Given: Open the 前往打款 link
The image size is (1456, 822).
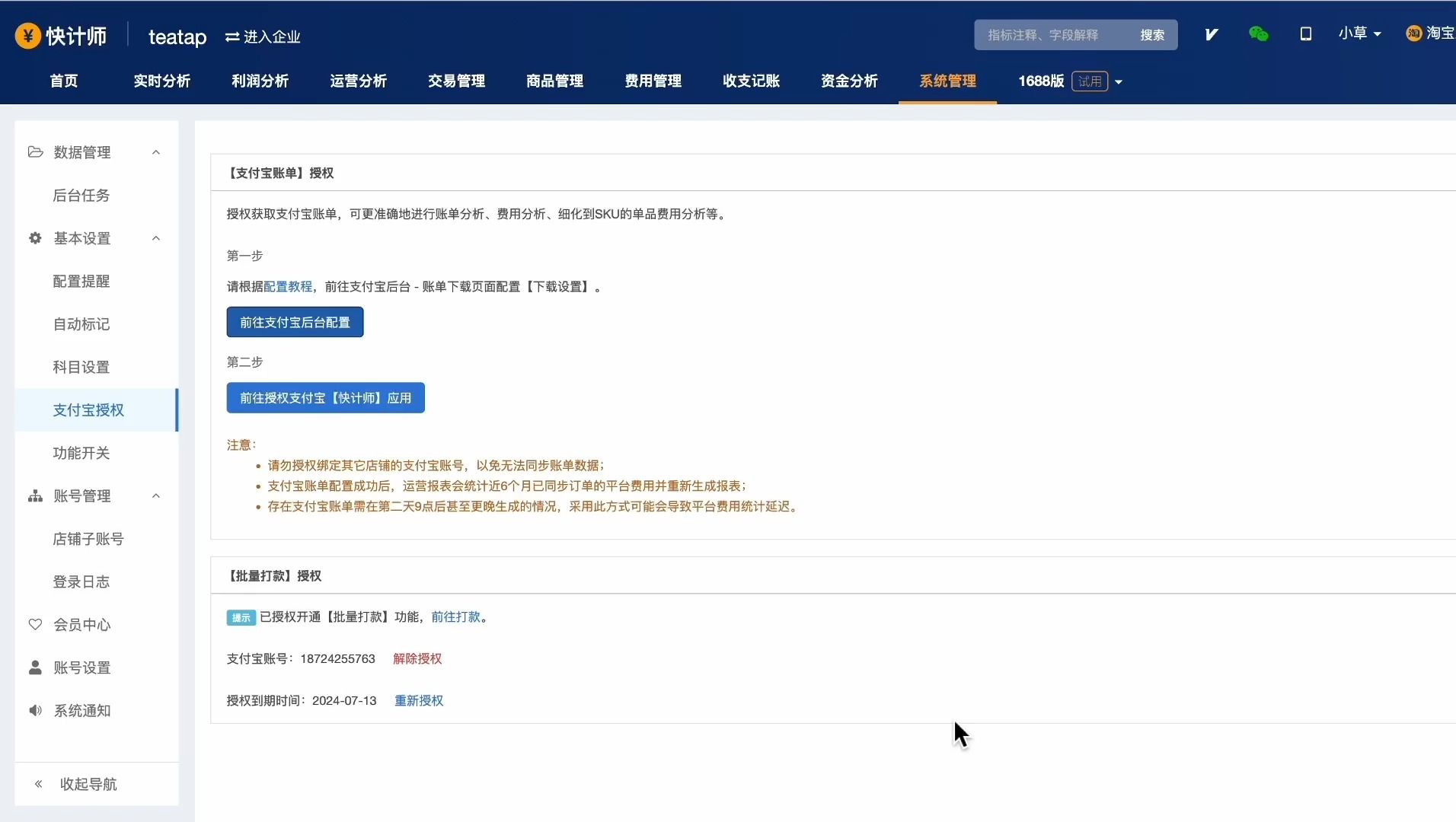Looking at the screenshot, I should point(456,617).
